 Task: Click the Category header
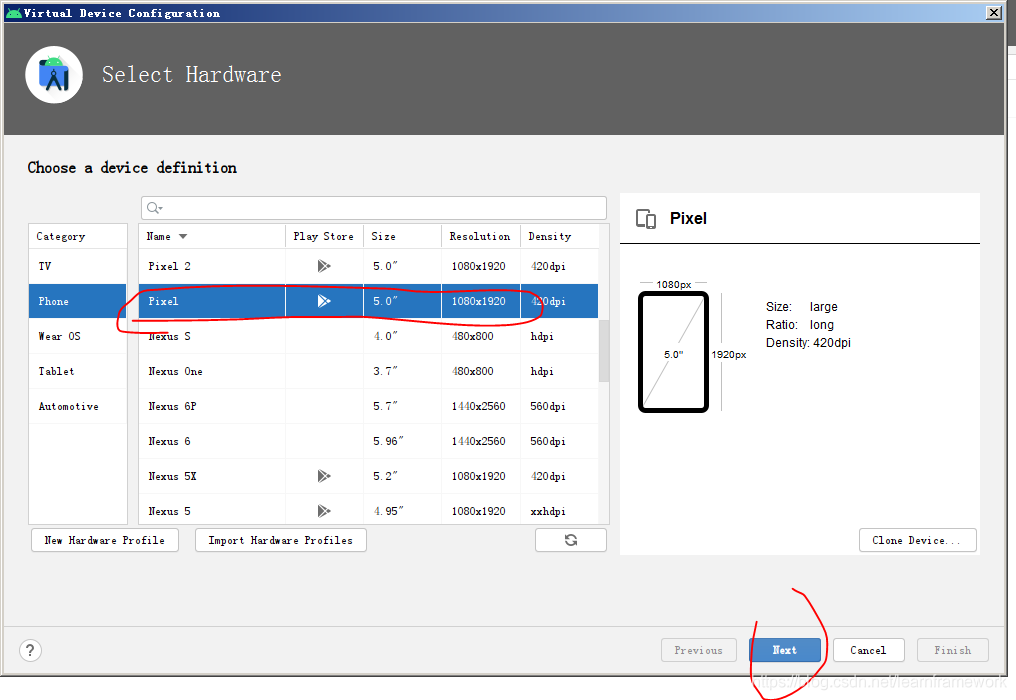(78, 237)
